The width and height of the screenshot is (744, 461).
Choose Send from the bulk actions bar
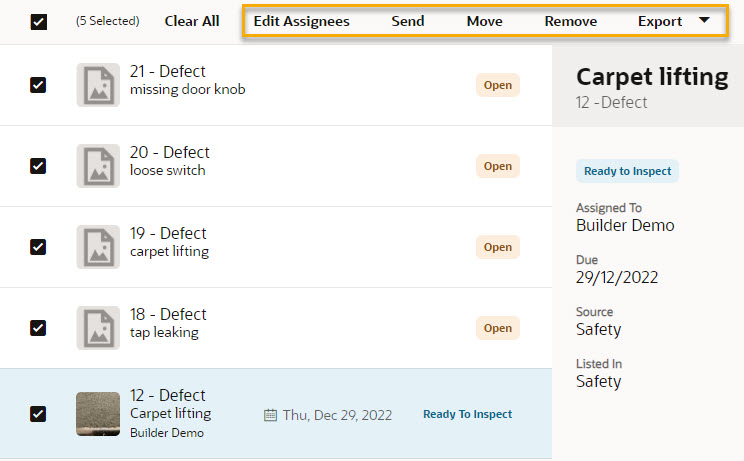click(408, 21)
